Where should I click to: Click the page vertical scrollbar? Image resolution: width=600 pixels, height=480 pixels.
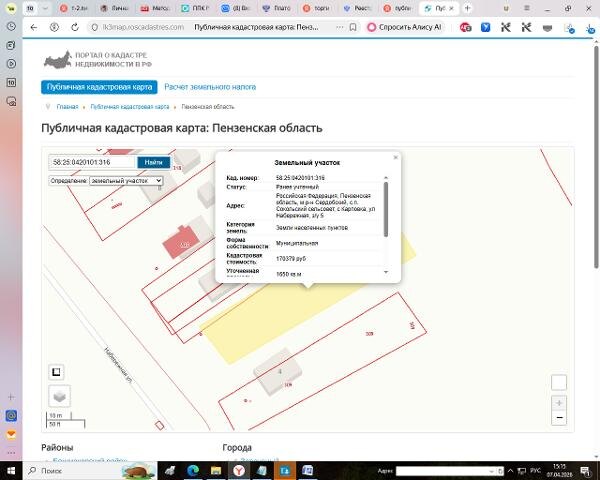click(x=596, y=158)
